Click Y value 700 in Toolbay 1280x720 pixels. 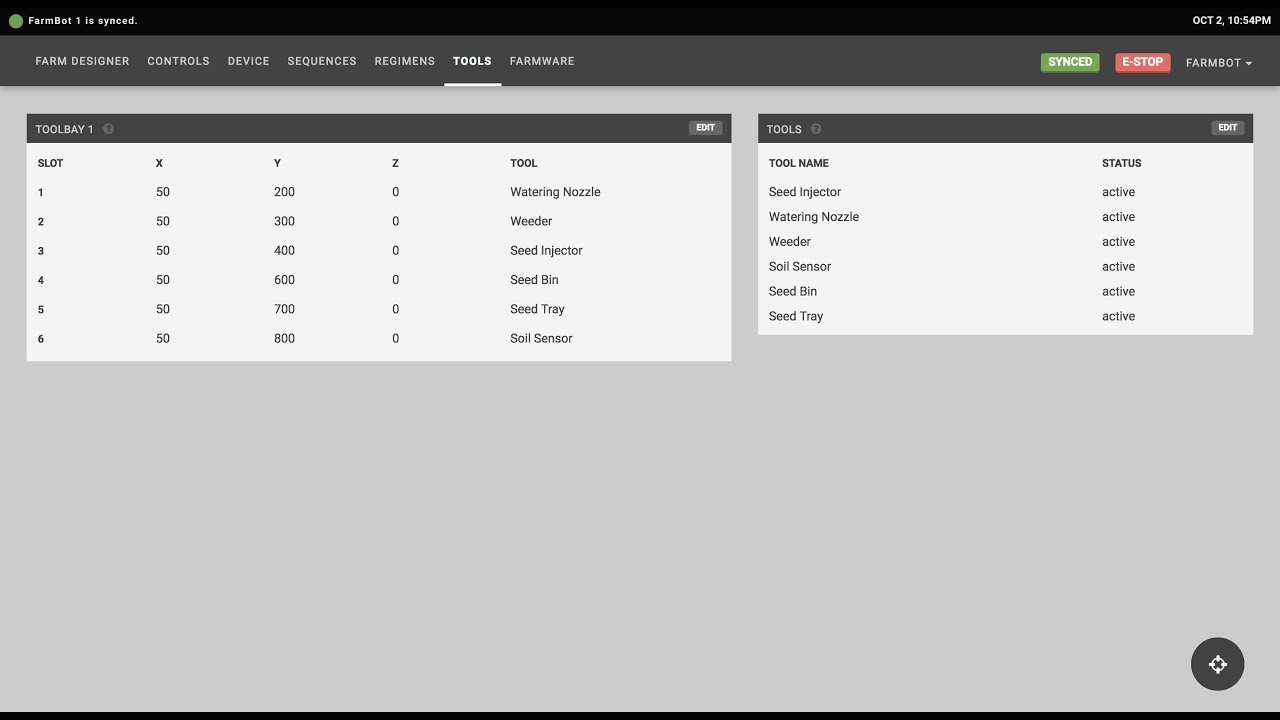(x=284, y=309)
